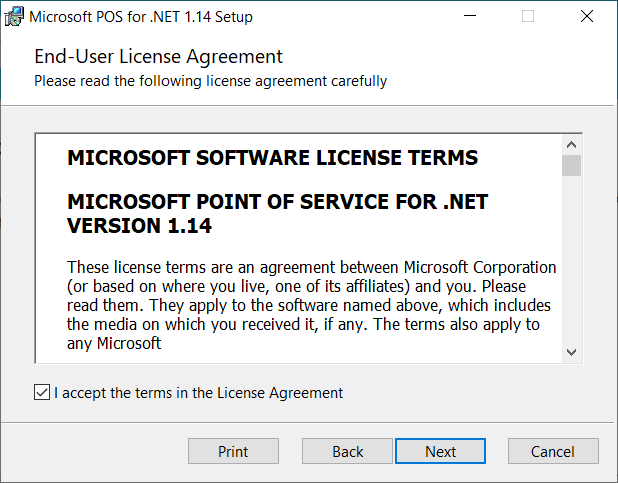Click the installer icon in the title bar

pyautogui.click(x=15, y=17)
